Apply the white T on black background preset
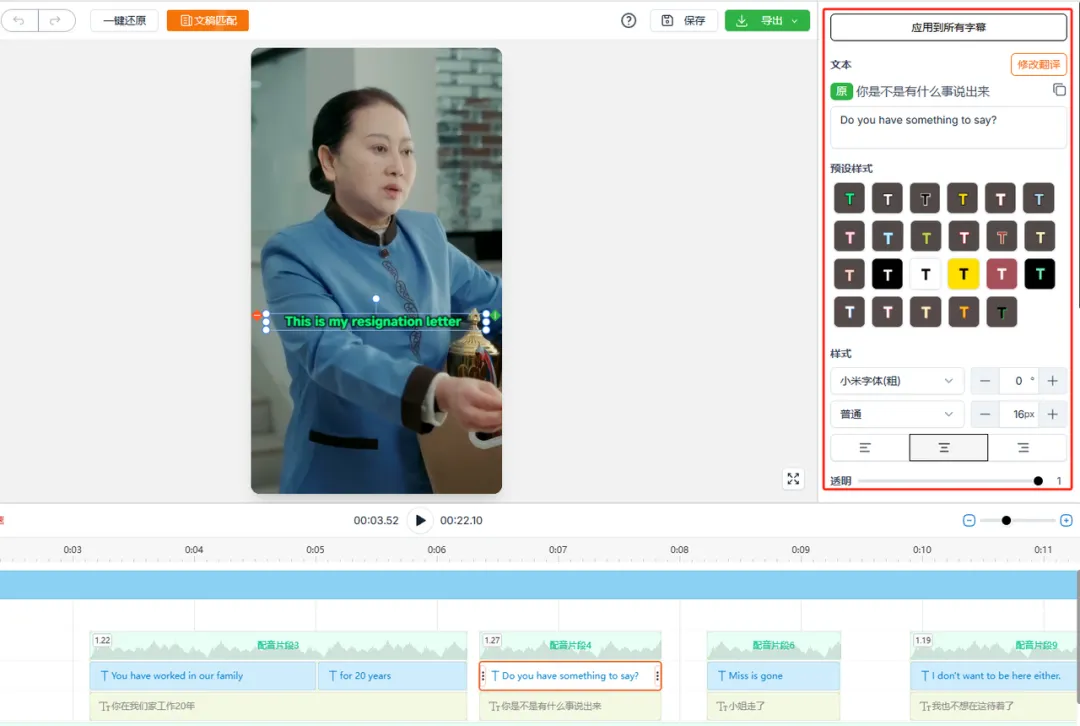The width and height of the screenshot is (1080, 726). click(887, 275)
